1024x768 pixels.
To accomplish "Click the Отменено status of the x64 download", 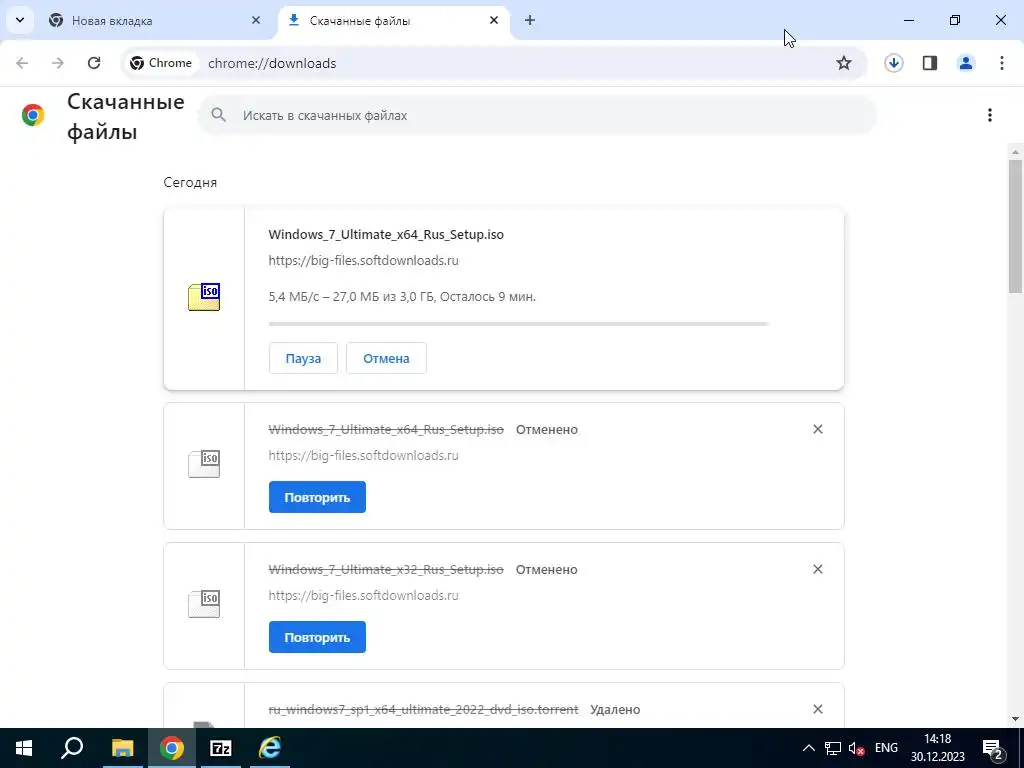I will (547, 429).
